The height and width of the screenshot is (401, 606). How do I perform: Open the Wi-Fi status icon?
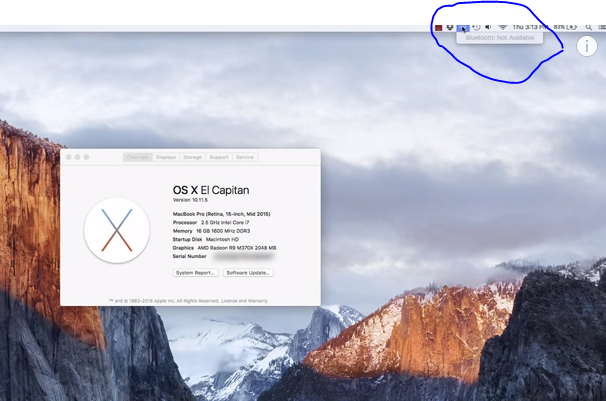502,27
